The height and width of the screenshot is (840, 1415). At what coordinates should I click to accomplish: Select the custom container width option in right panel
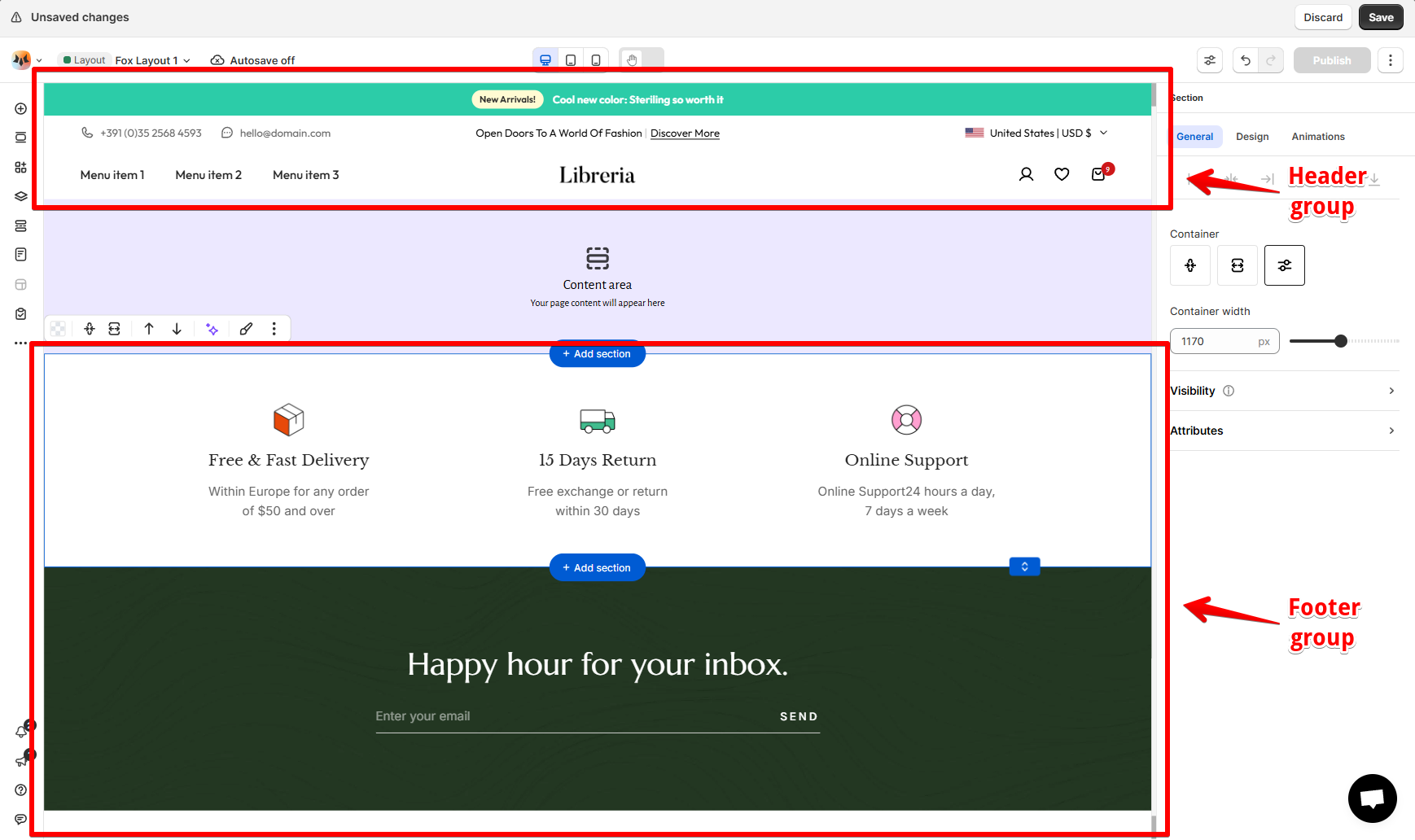[x=1285, y=265]
